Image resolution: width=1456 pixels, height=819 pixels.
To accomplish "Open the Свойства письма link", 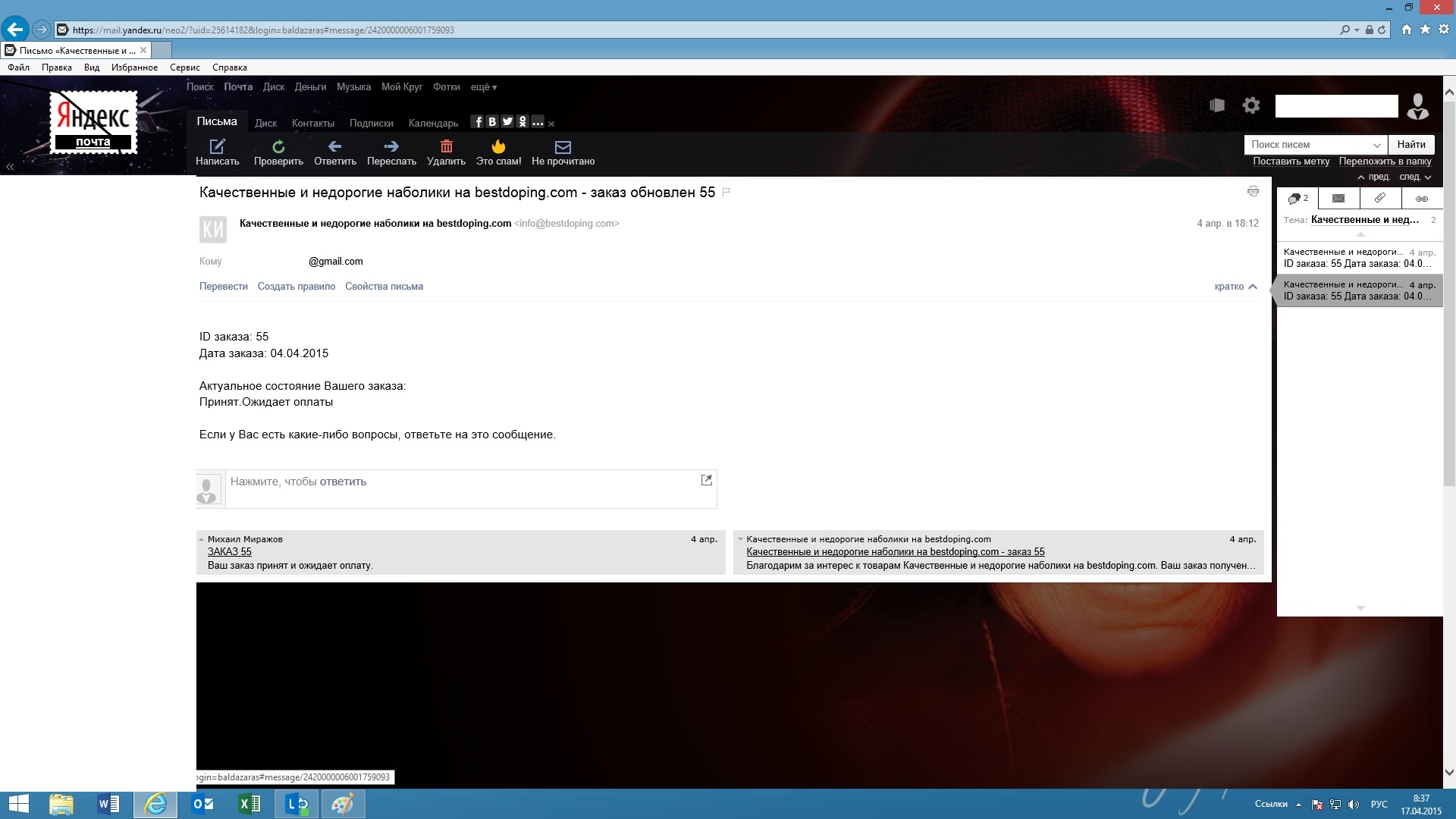I will tap(384, 287).
